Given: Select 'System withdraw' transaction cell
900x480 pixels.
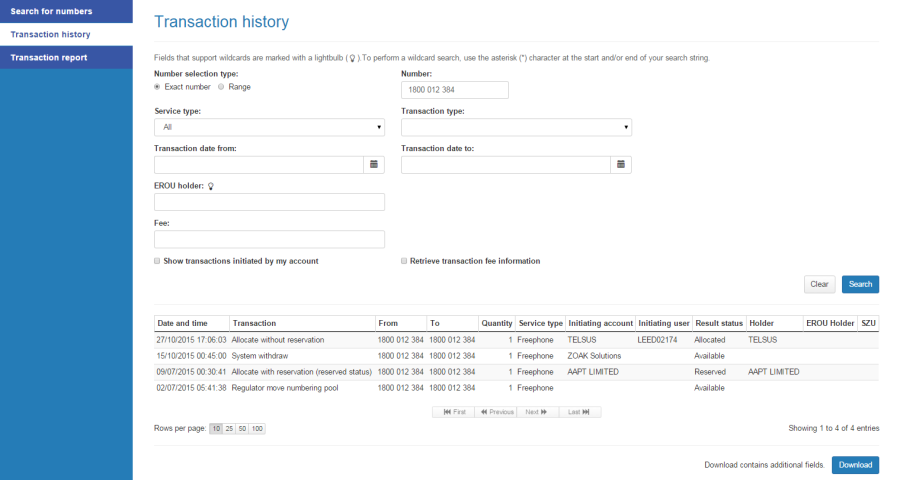Looking at the screenshot, I should (302, 356).
